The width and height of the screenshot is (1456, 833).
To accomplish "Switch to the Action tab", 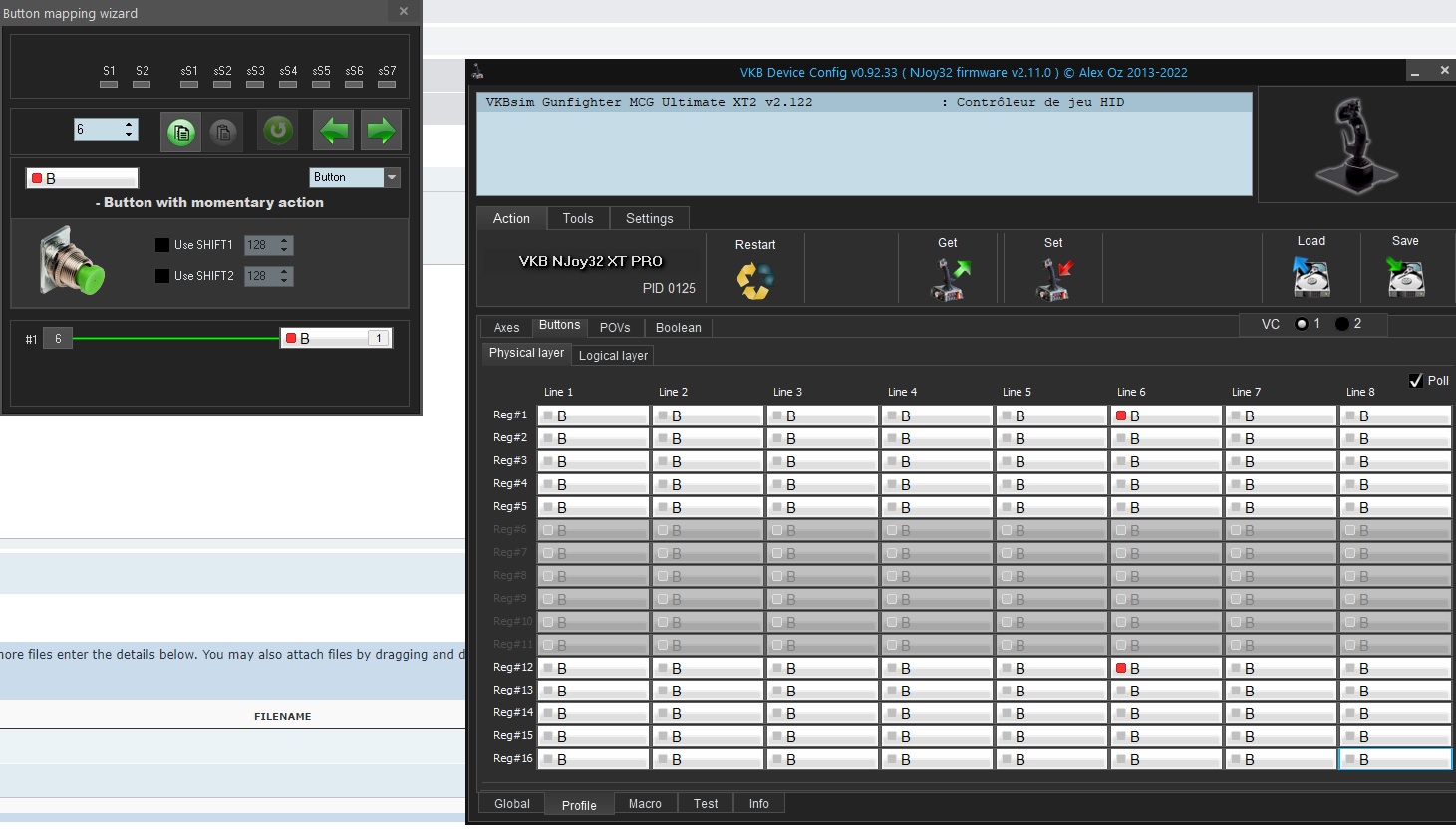I will 511,219.
